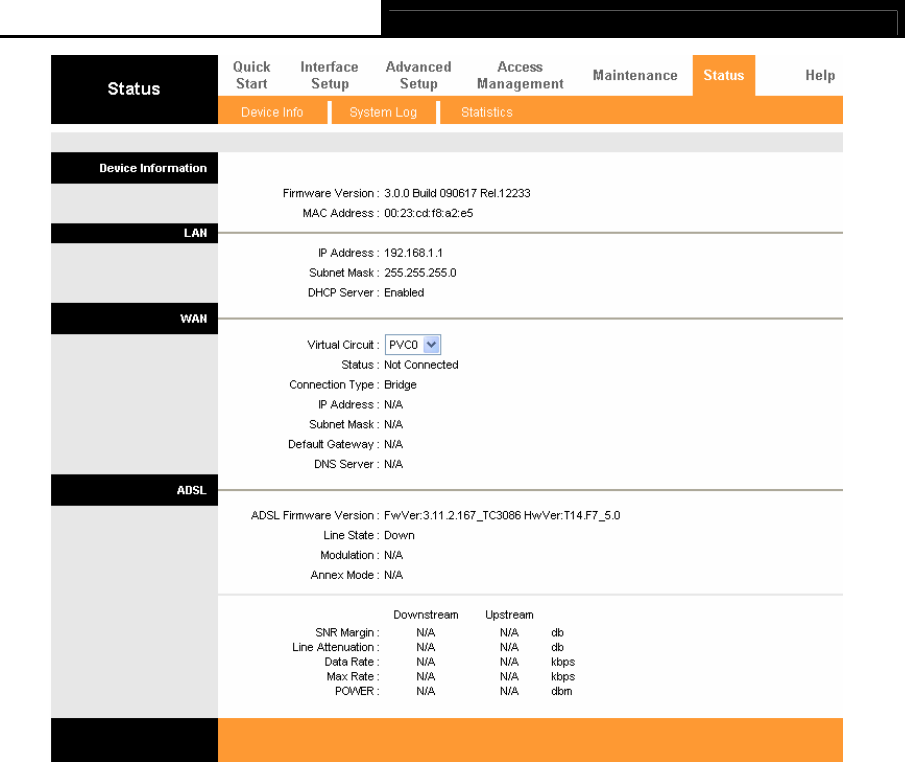Click the Upstream column heading
Image resolution: width=905 pixels, height=762 pixels.
click(509, 615)
